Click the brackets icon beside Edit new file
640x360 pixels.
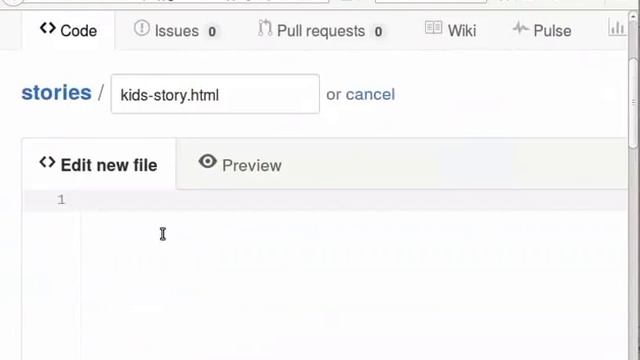point(47,162)
